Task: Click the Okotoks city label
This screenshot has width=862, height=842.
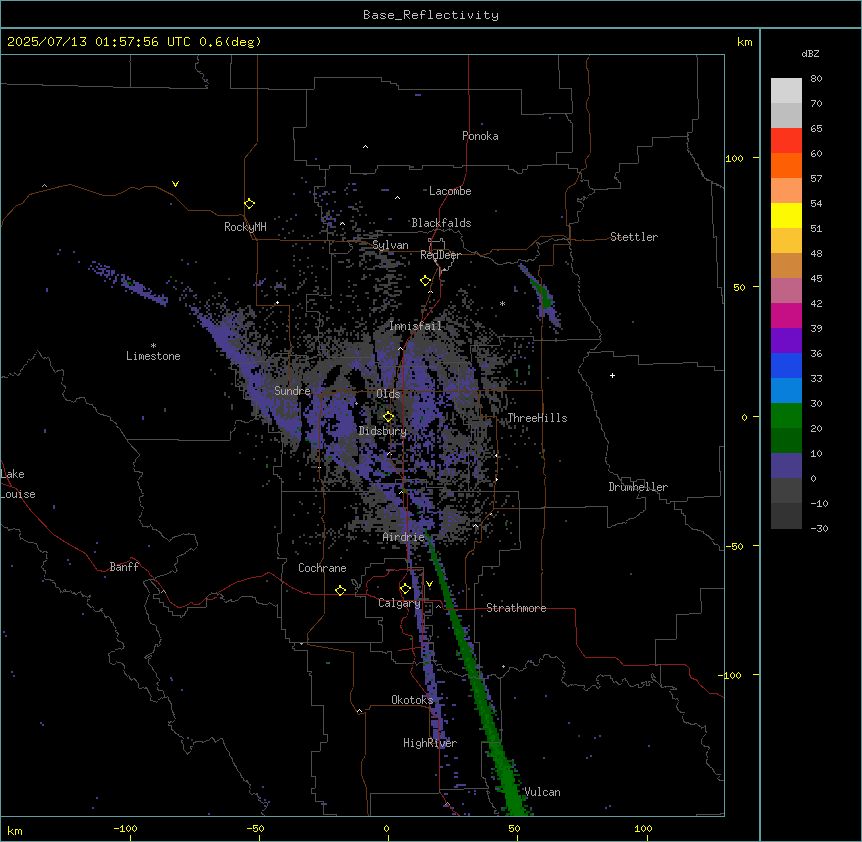Action: [412, 700]
